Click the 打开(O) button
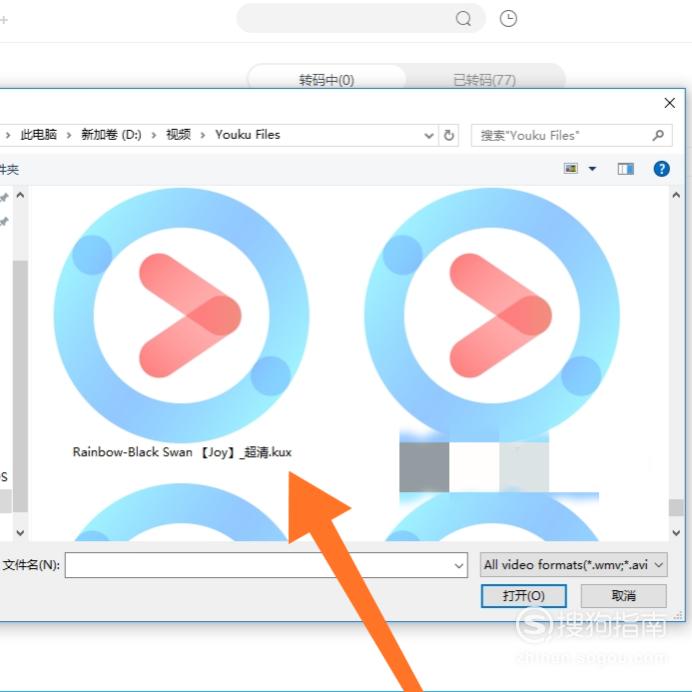The width and height of the screenshot is (692, 692). (x=523, y=596)
